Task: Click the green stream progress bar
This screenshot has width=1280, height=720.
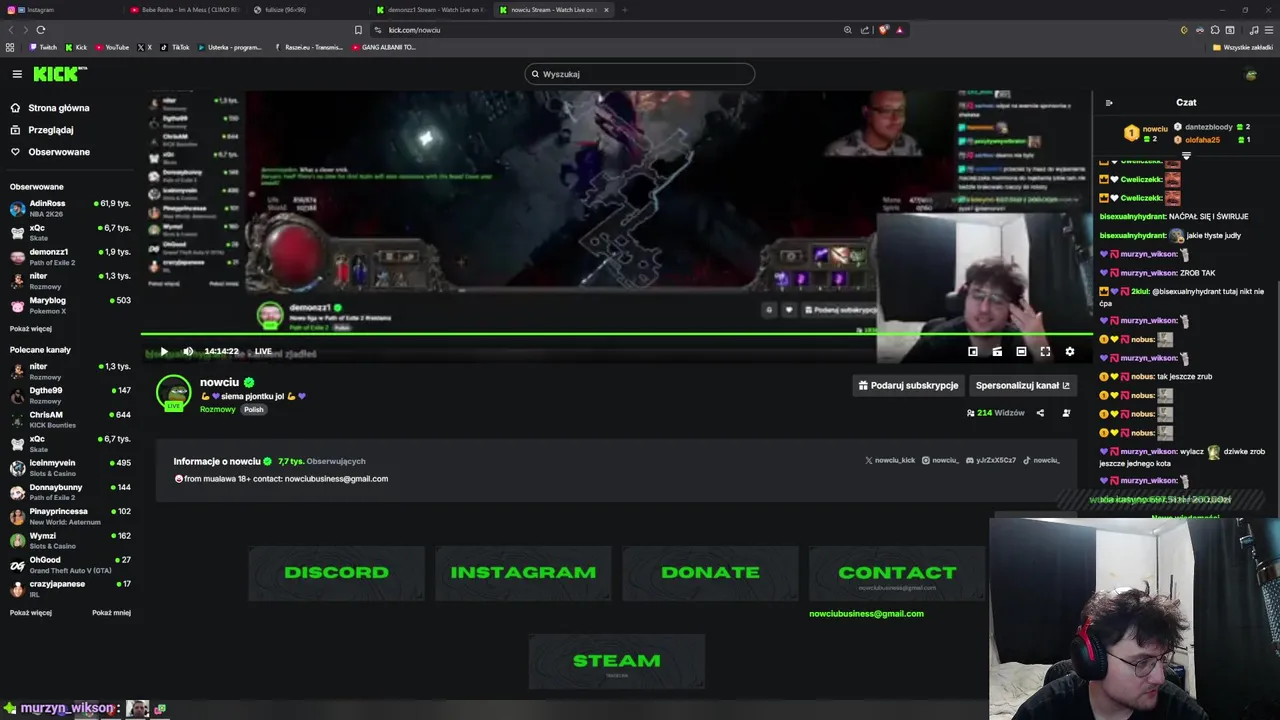Action: pos(616,334)
